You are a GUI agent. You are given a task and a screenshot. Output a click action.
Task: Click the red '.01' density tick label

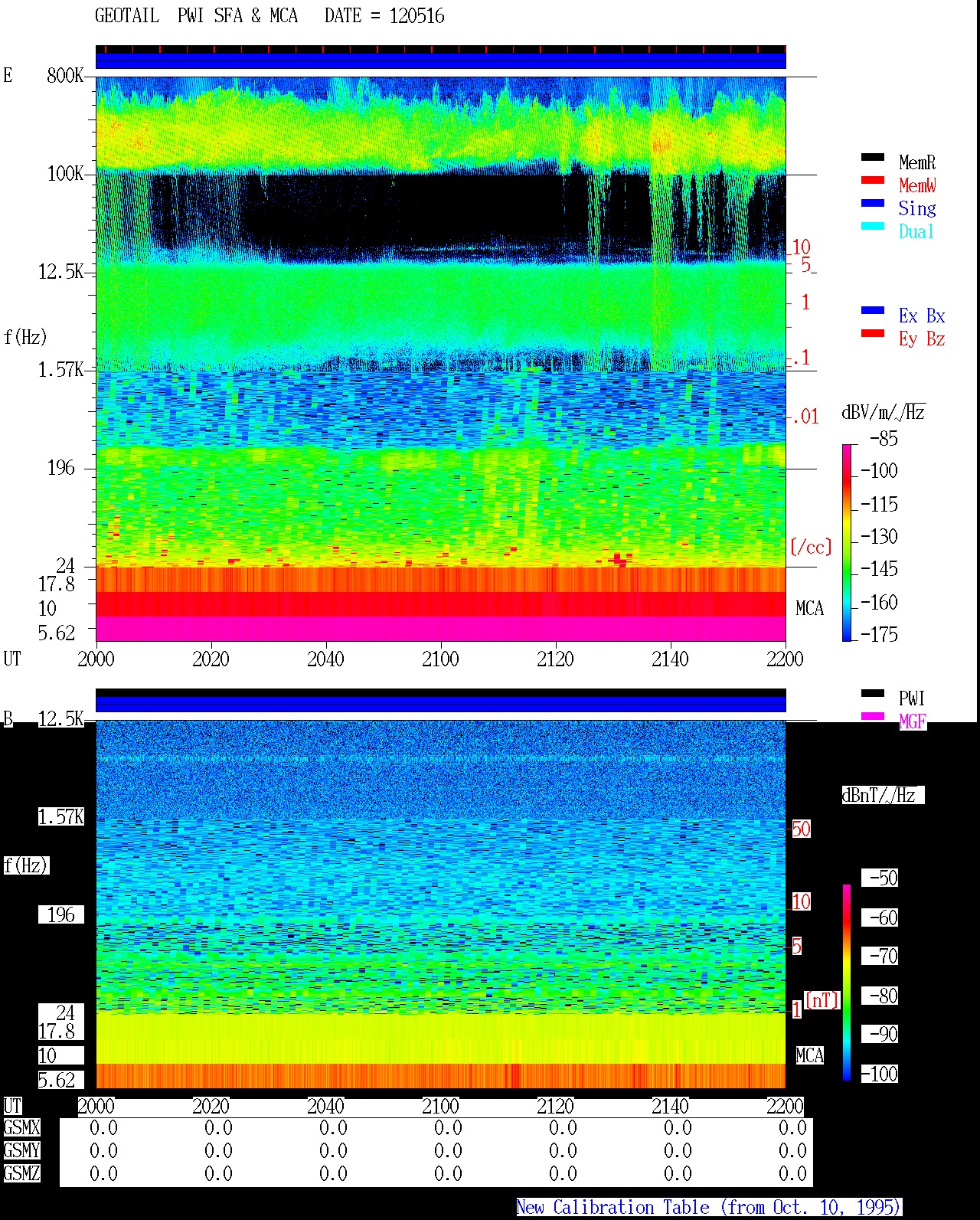point(805,417)
